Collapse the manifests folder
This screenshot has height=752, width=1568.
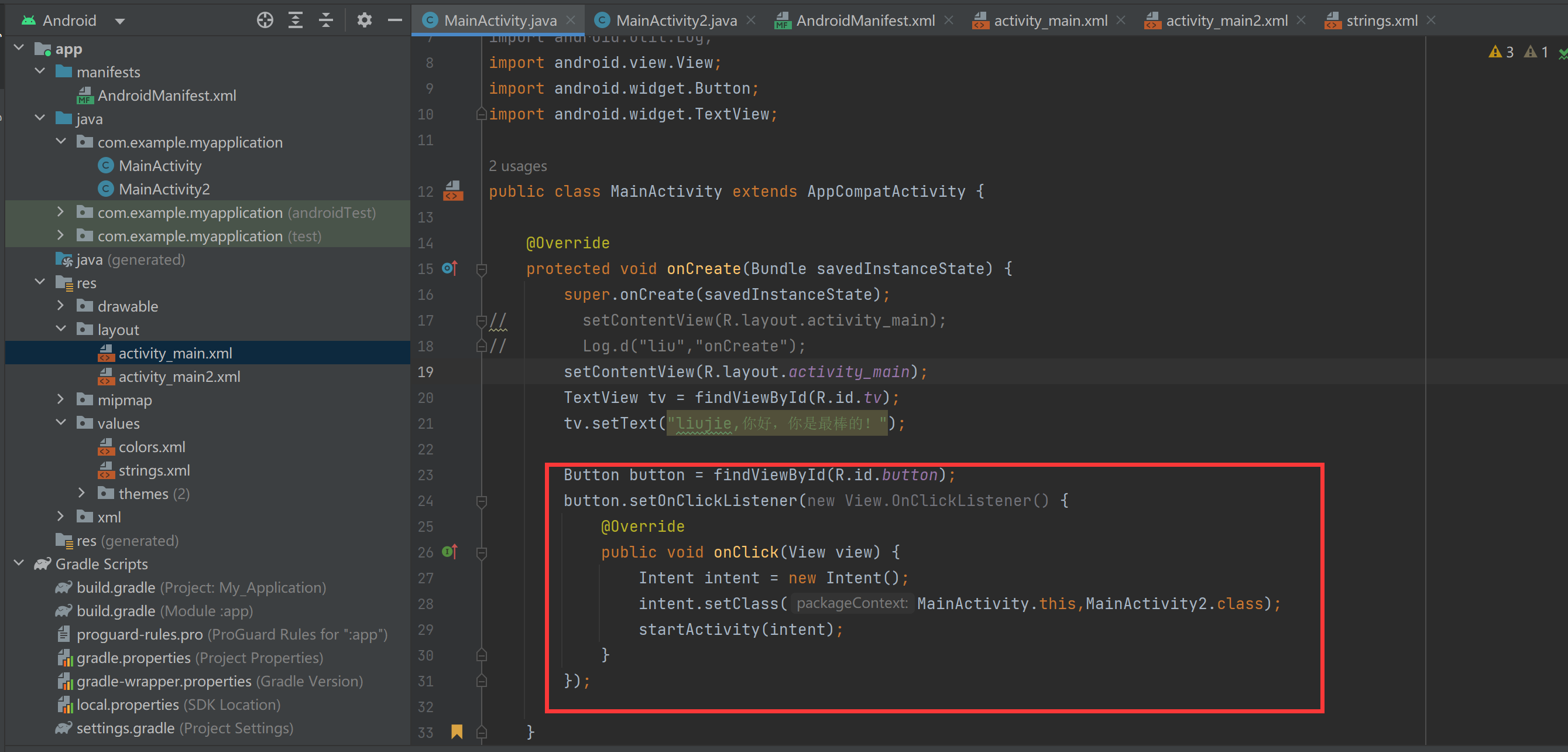(40, 71)
